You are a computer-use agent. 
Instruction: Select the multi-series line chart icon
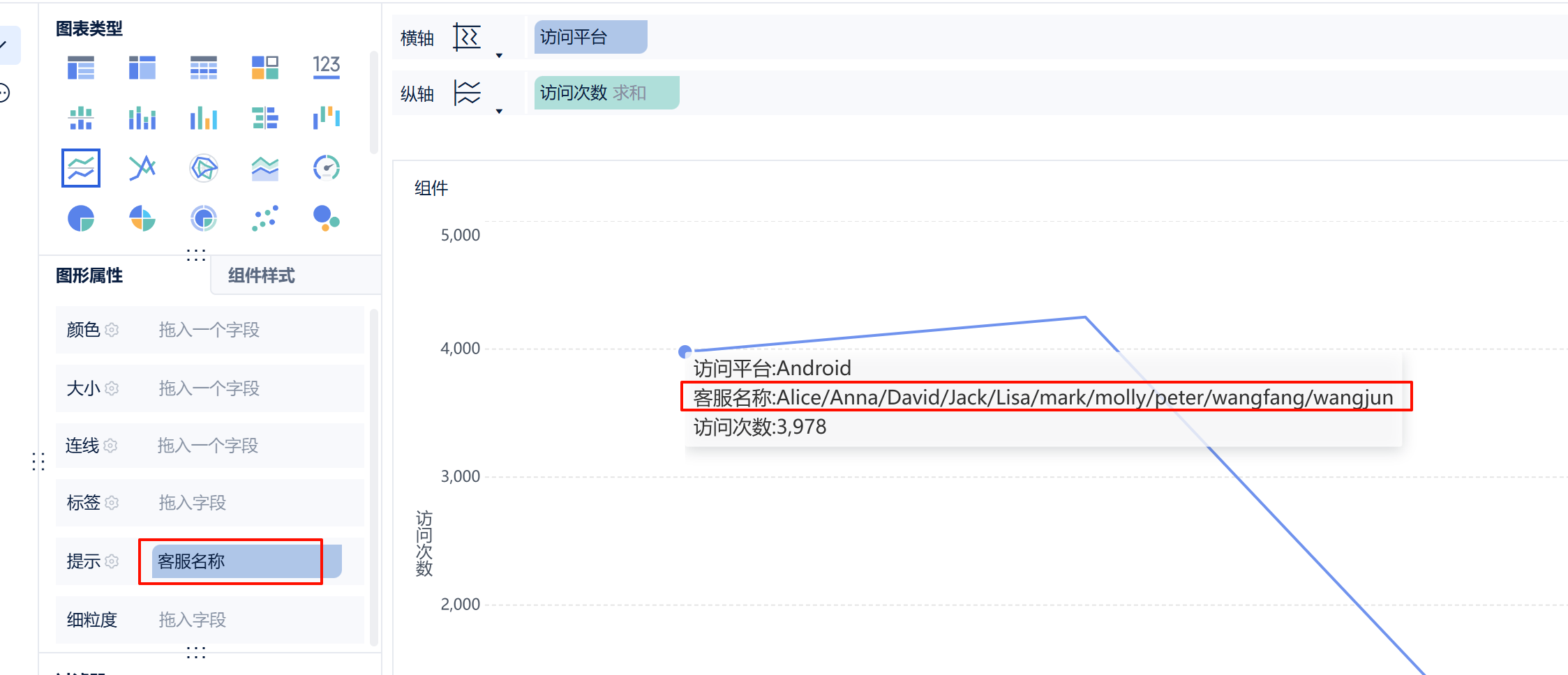pos(142,168)
